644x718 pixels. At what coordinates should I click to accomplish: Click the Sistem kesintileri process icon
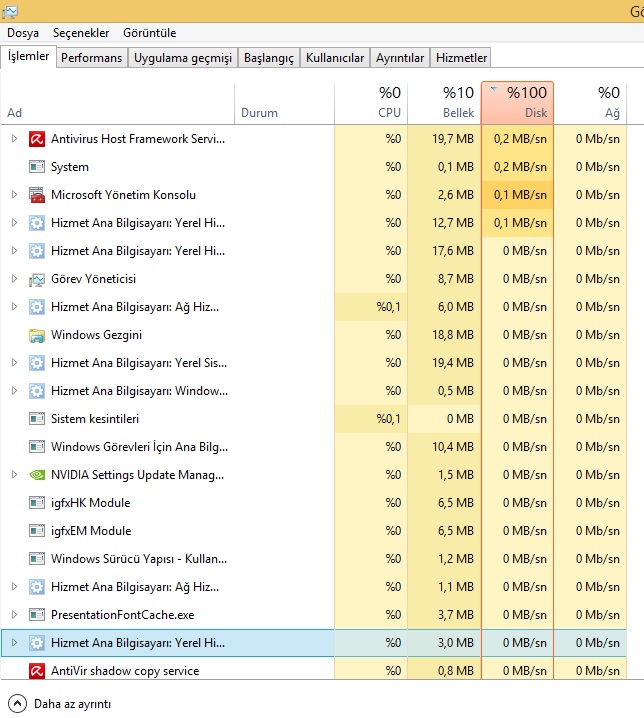[37, 419]
